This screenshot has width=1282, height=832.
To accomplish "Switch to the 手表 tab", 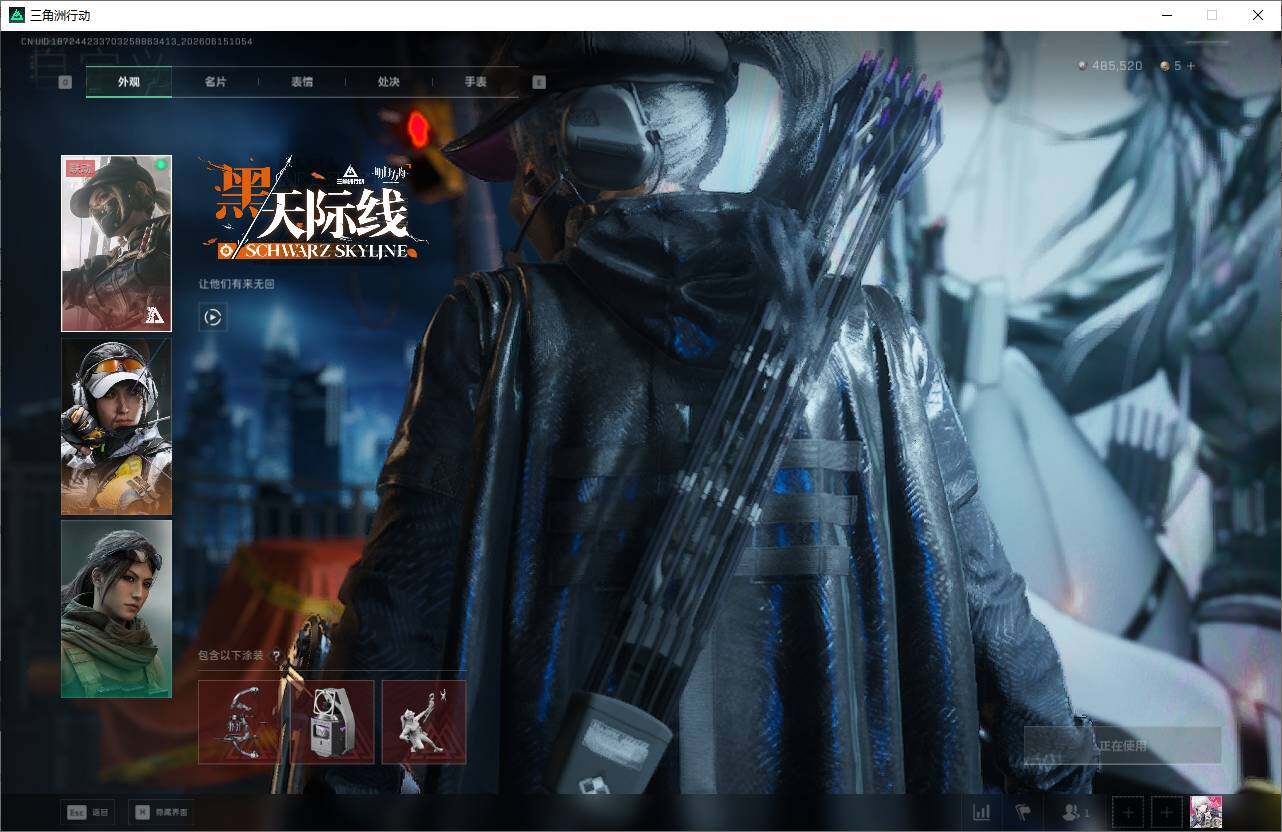I will 475,82.
